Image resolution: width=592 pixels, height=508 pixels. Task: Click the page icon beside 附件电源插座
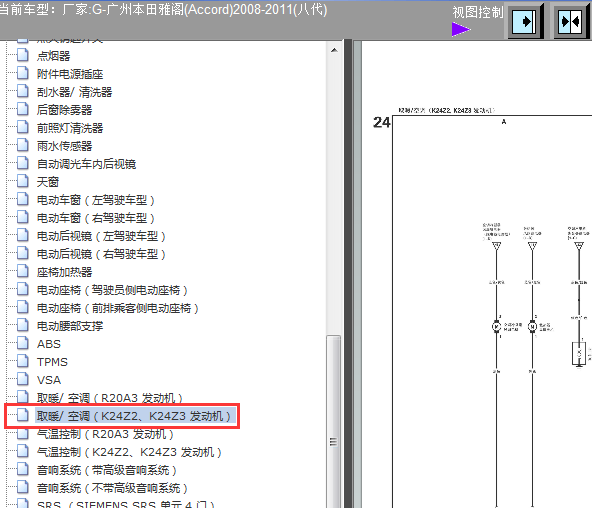click(23, 73)
